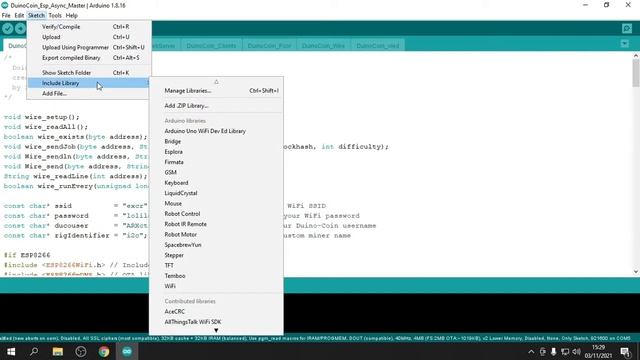Include the GSM library
The width and height of the screenshot is (640, 360).
(216, 172)
